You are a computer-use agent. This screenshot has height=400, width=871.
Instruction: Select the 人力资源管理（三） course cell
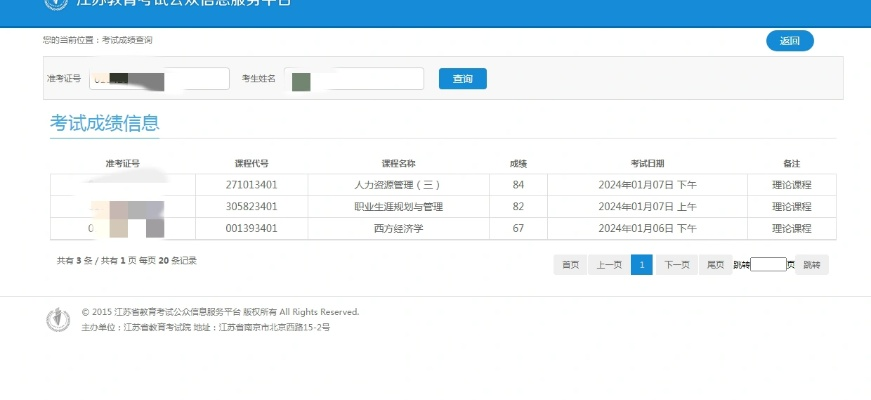(x=398, y=185)
